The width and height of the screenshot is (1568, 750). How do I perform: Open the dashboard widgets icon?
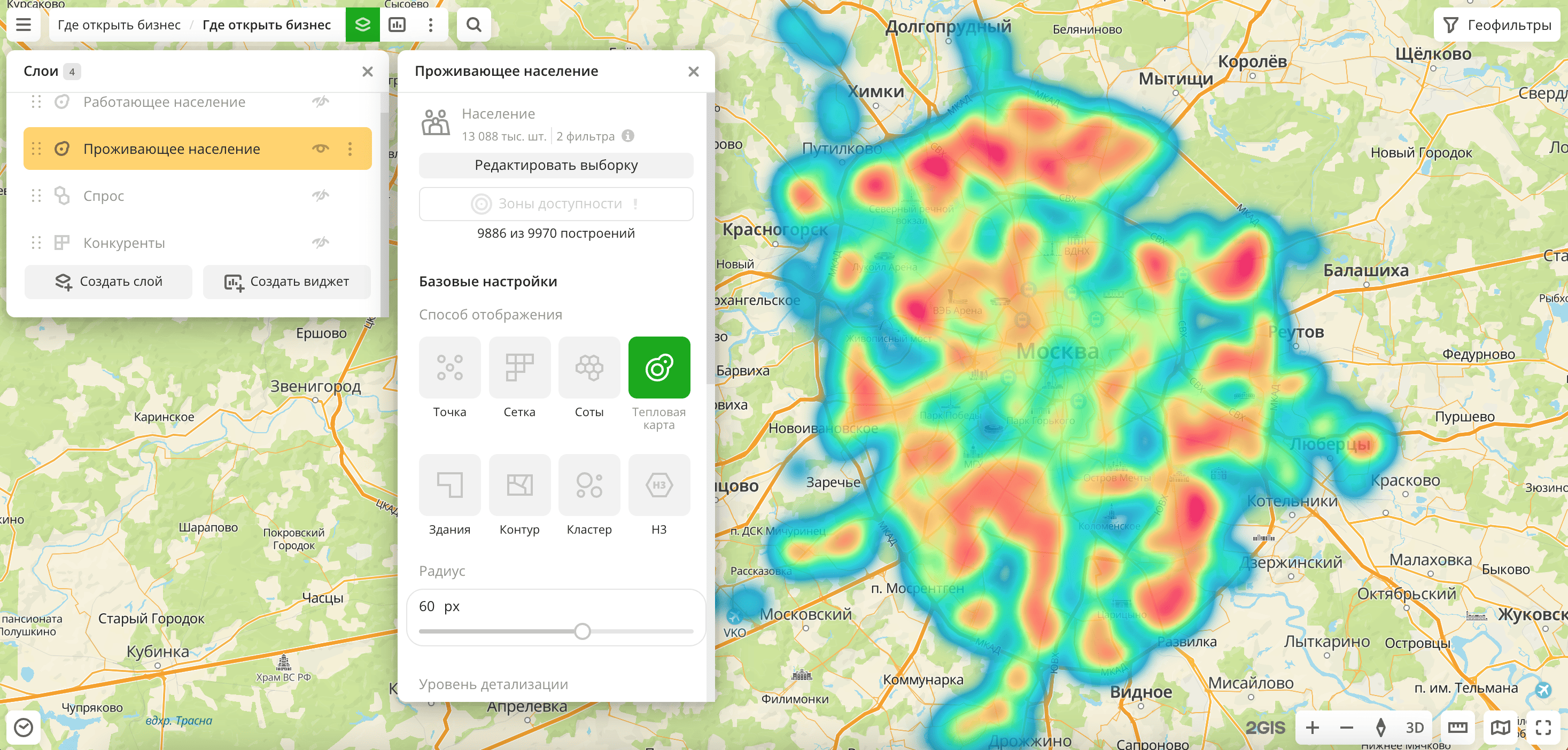coord(397,25)
